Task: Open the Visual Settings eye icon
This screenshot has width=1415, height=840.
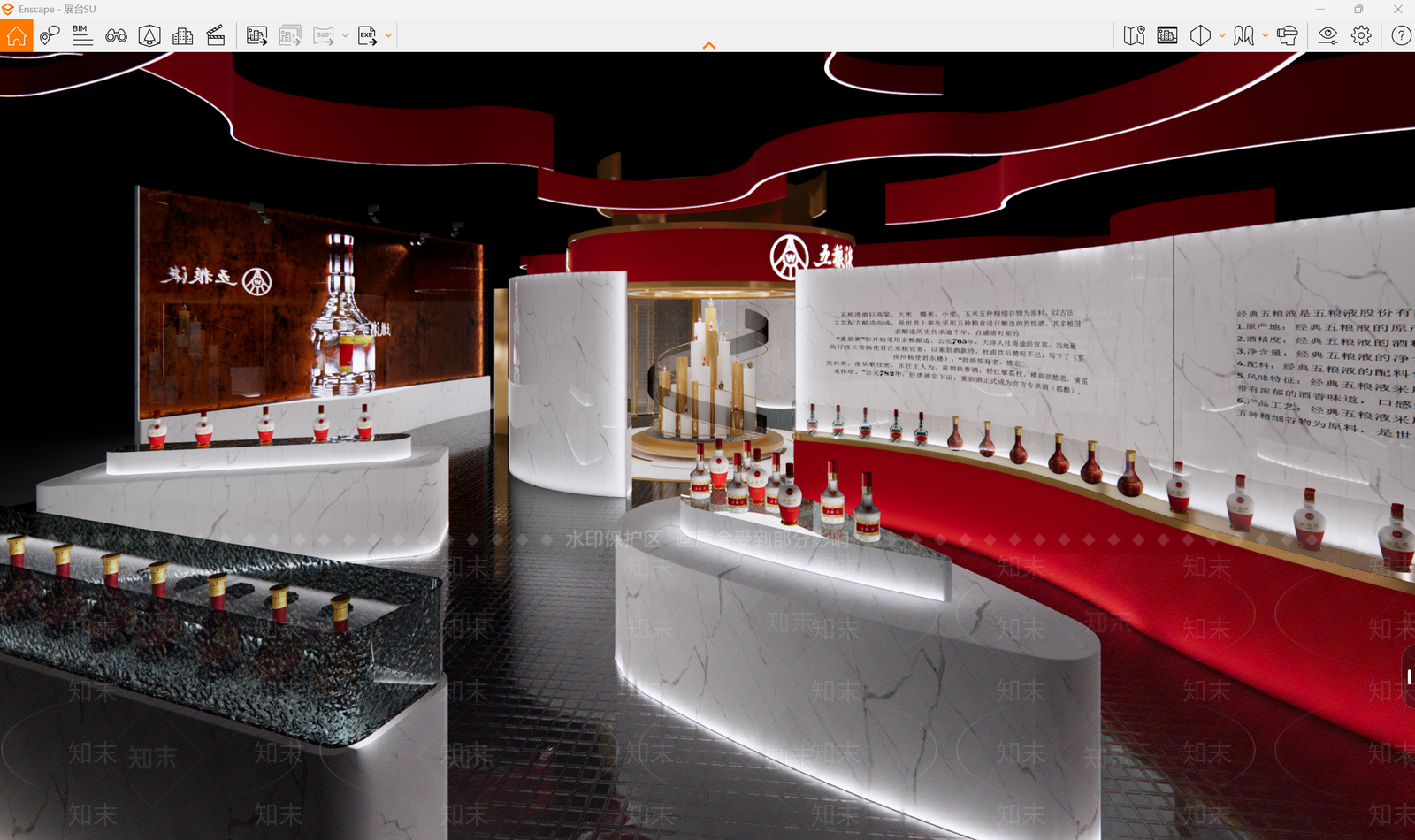Action: pyautogui.click(x=1327, y=35)
